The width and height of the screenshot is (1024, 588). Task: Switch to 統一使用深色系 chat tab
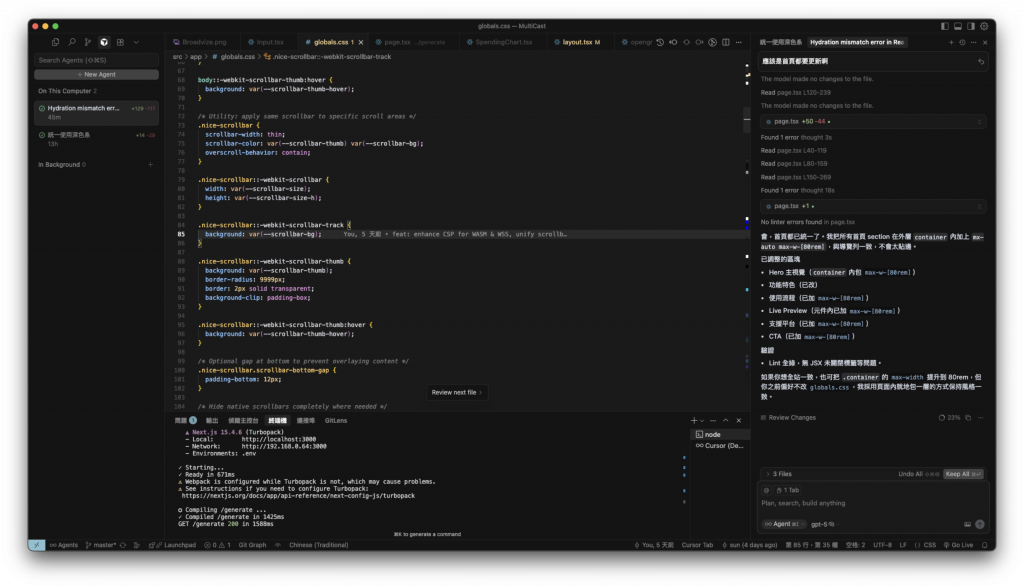[780, 42]
